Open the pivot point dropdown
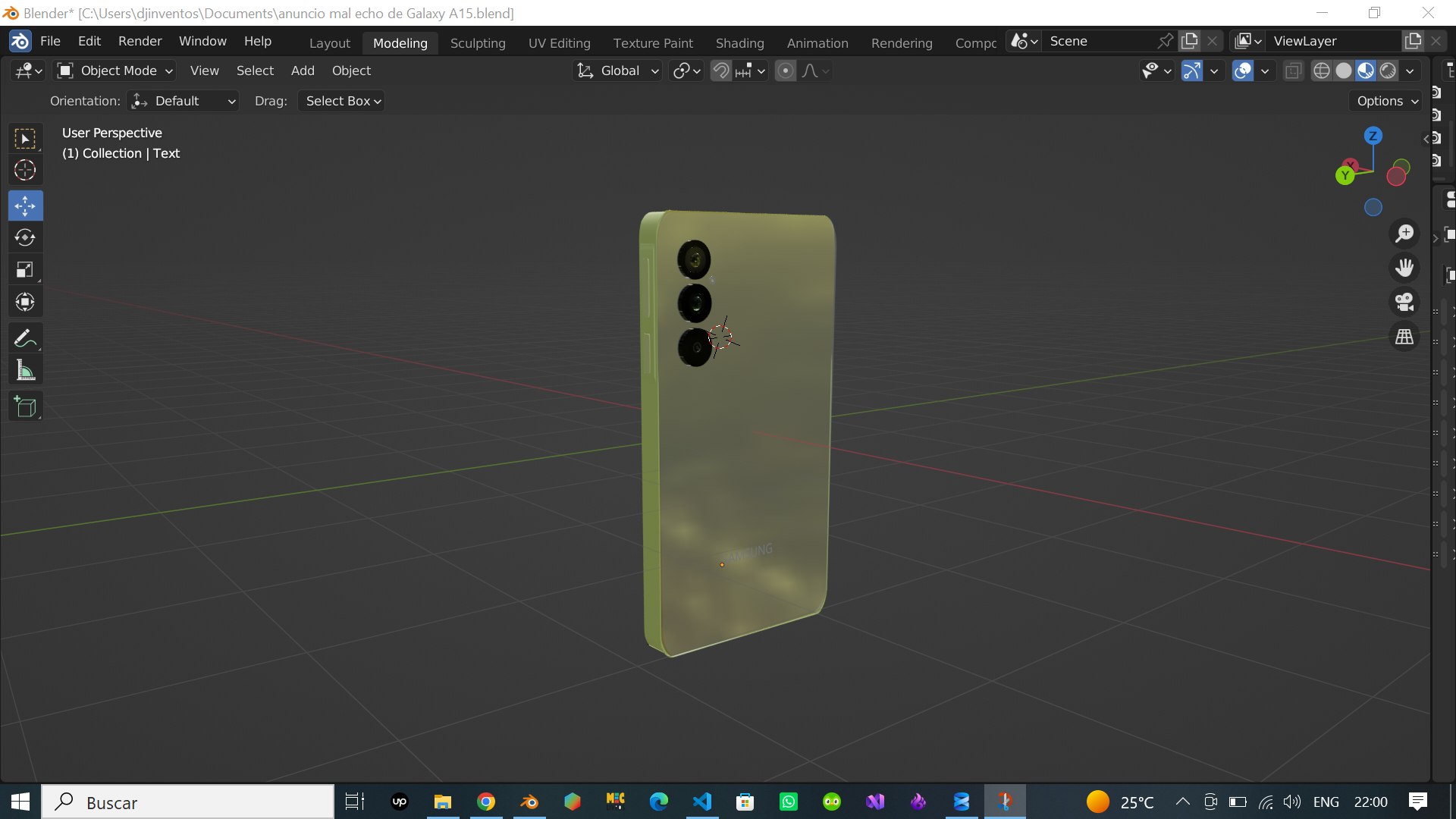The width and height of the screenshot is (1456, 819). pos(686,71)
